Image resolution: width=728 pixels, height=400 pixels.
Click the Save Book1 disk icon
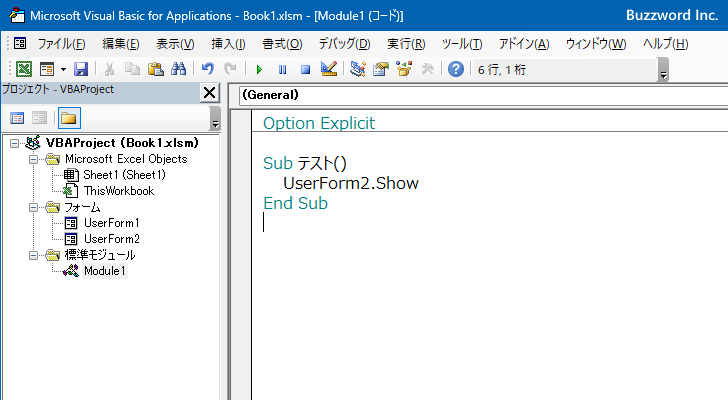coord(81,69)
